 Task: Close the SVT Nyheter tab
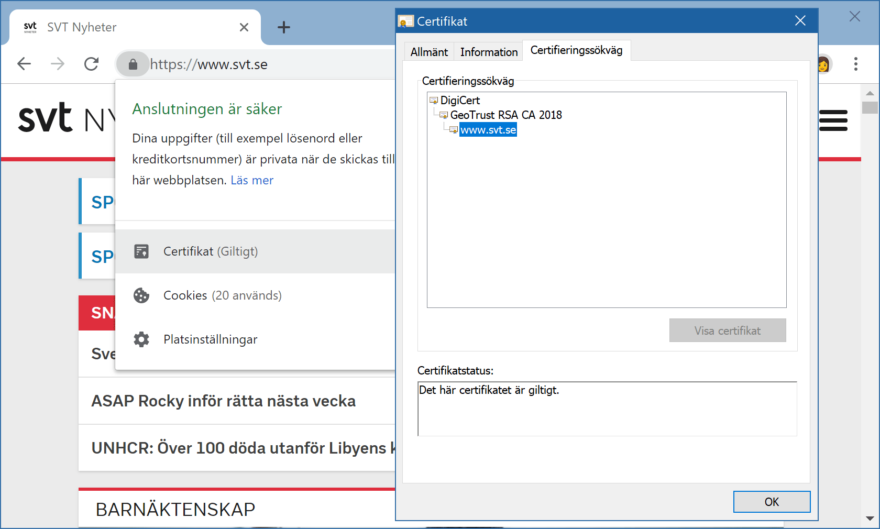[x=244, y=27]
